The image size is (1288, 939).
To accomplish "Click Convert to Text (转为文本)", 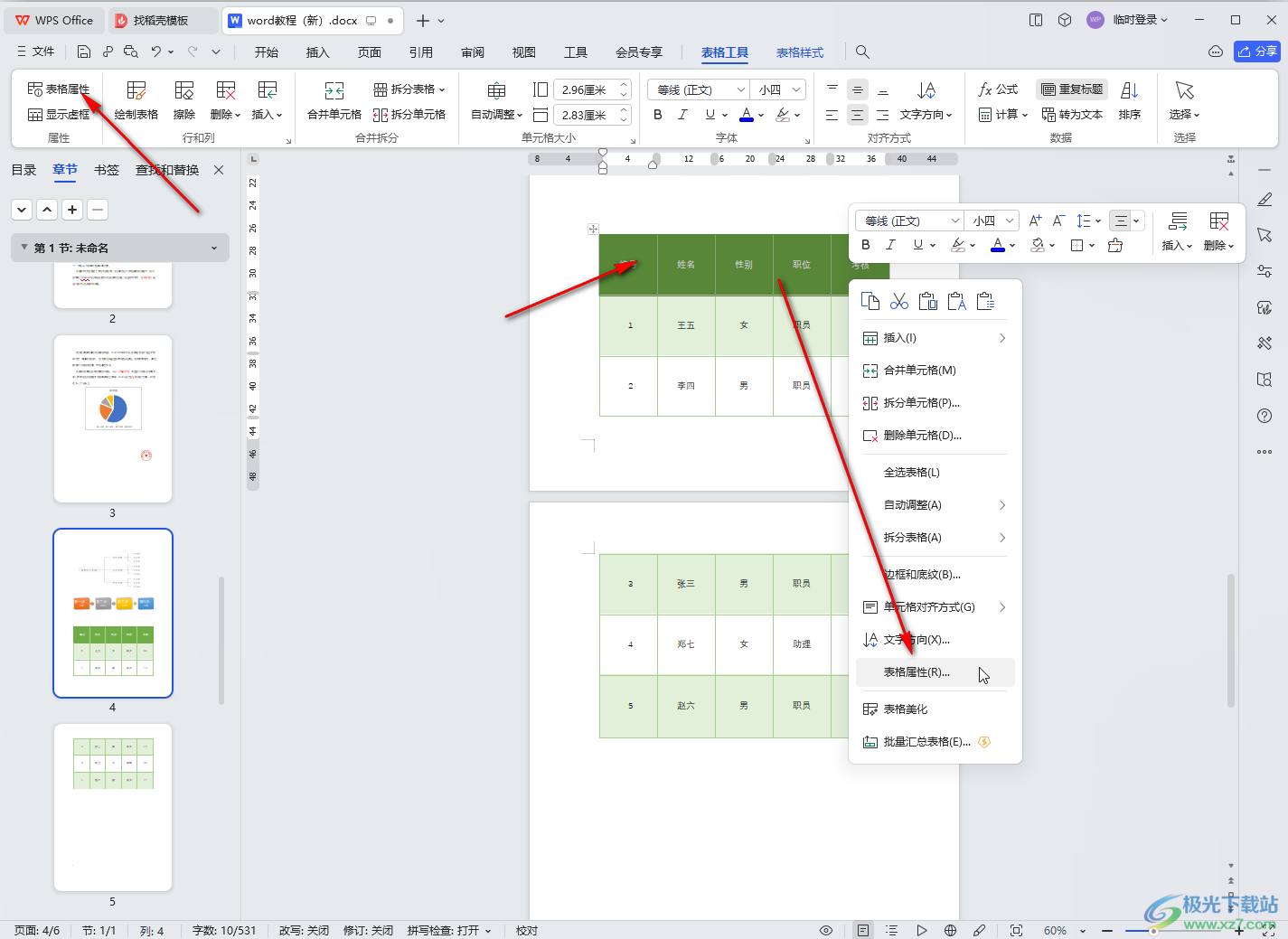I will click(1072, 114).
